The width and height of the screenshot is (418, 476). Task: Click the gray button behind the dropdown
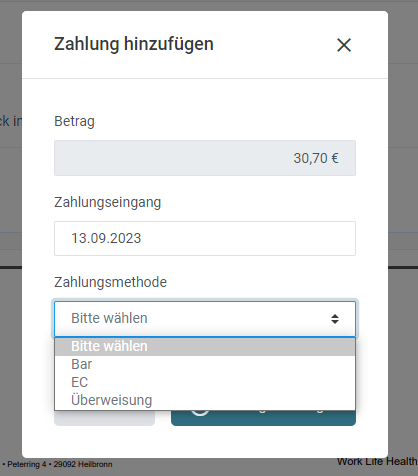click(x=104, y=418)
